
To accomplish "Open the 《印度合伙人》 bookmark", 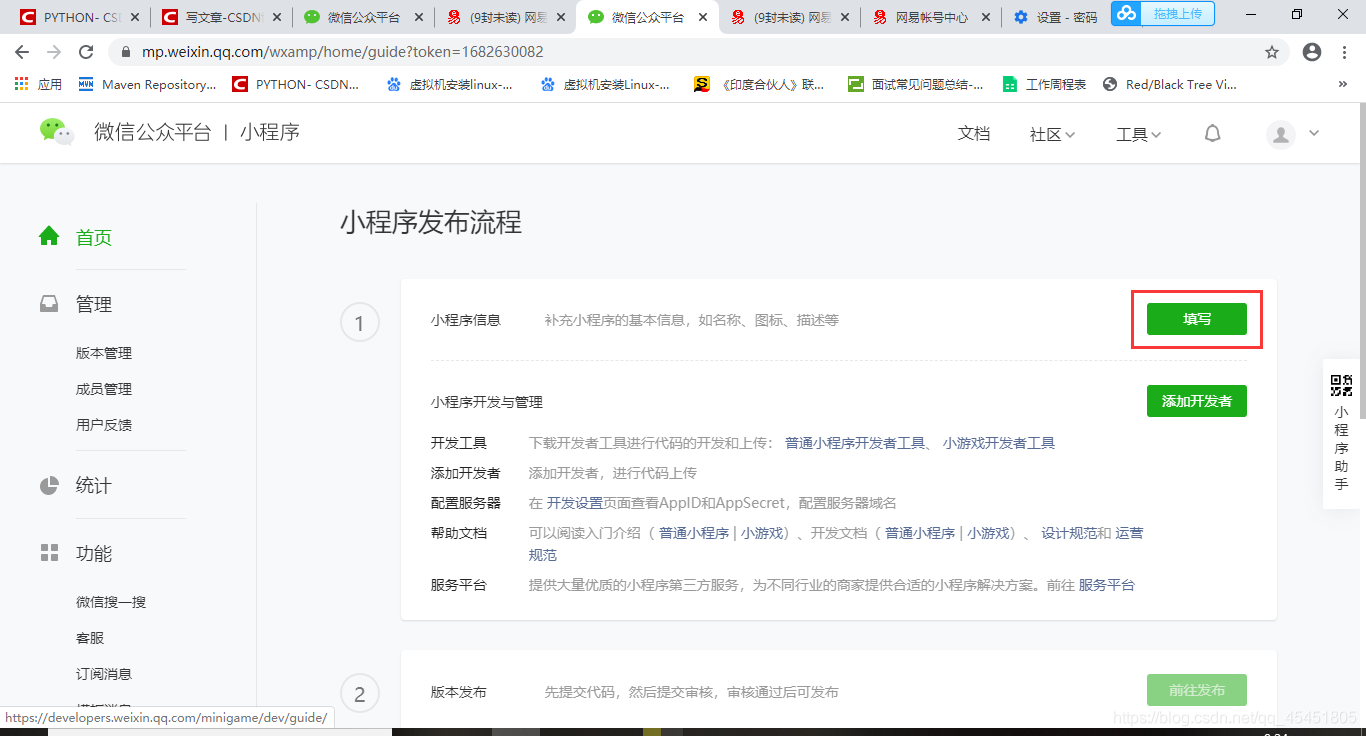I will click(759, 85).
